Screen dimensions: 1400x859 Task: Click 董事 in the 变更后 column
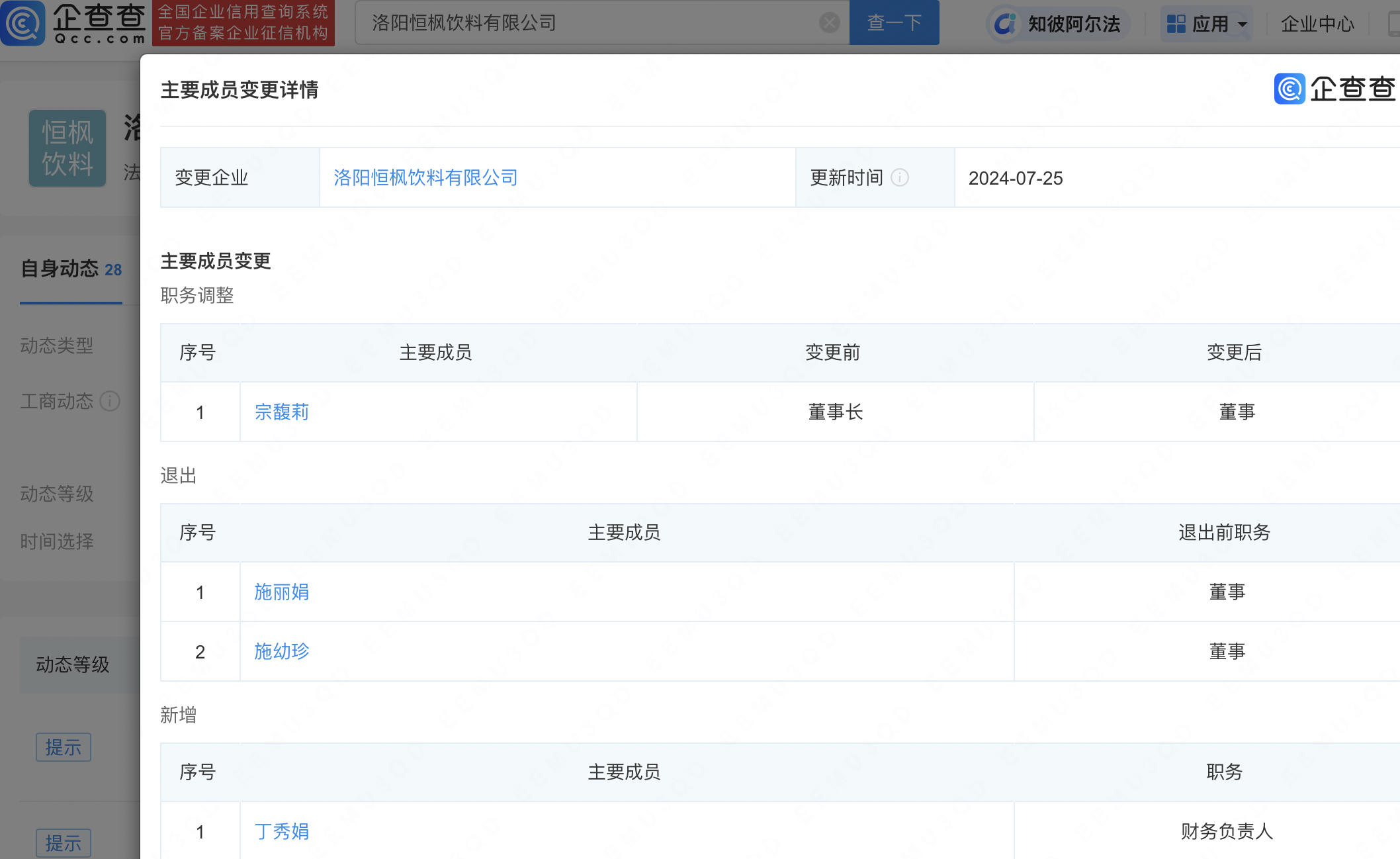pos(1237,412)
